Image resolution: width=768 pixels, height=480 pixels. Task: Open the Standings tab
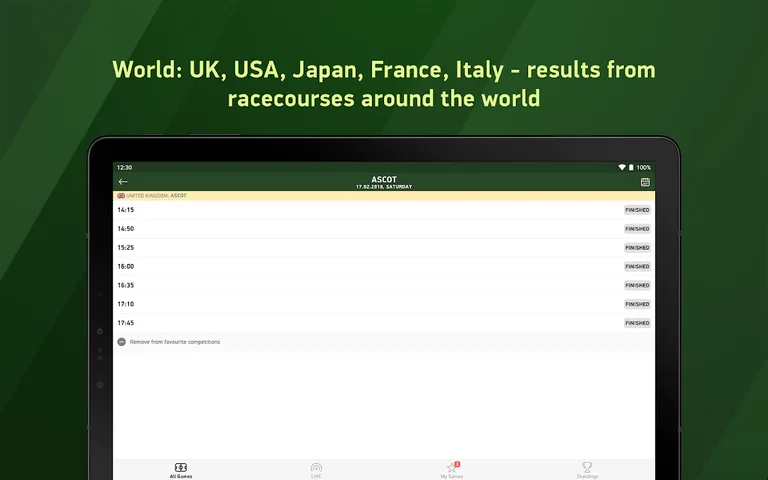[x=587, y=470]
